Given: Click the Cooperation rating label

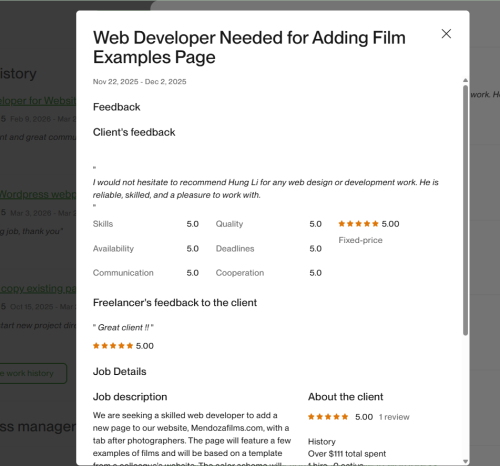Looking at the screenshot, I should click(240, 273).
